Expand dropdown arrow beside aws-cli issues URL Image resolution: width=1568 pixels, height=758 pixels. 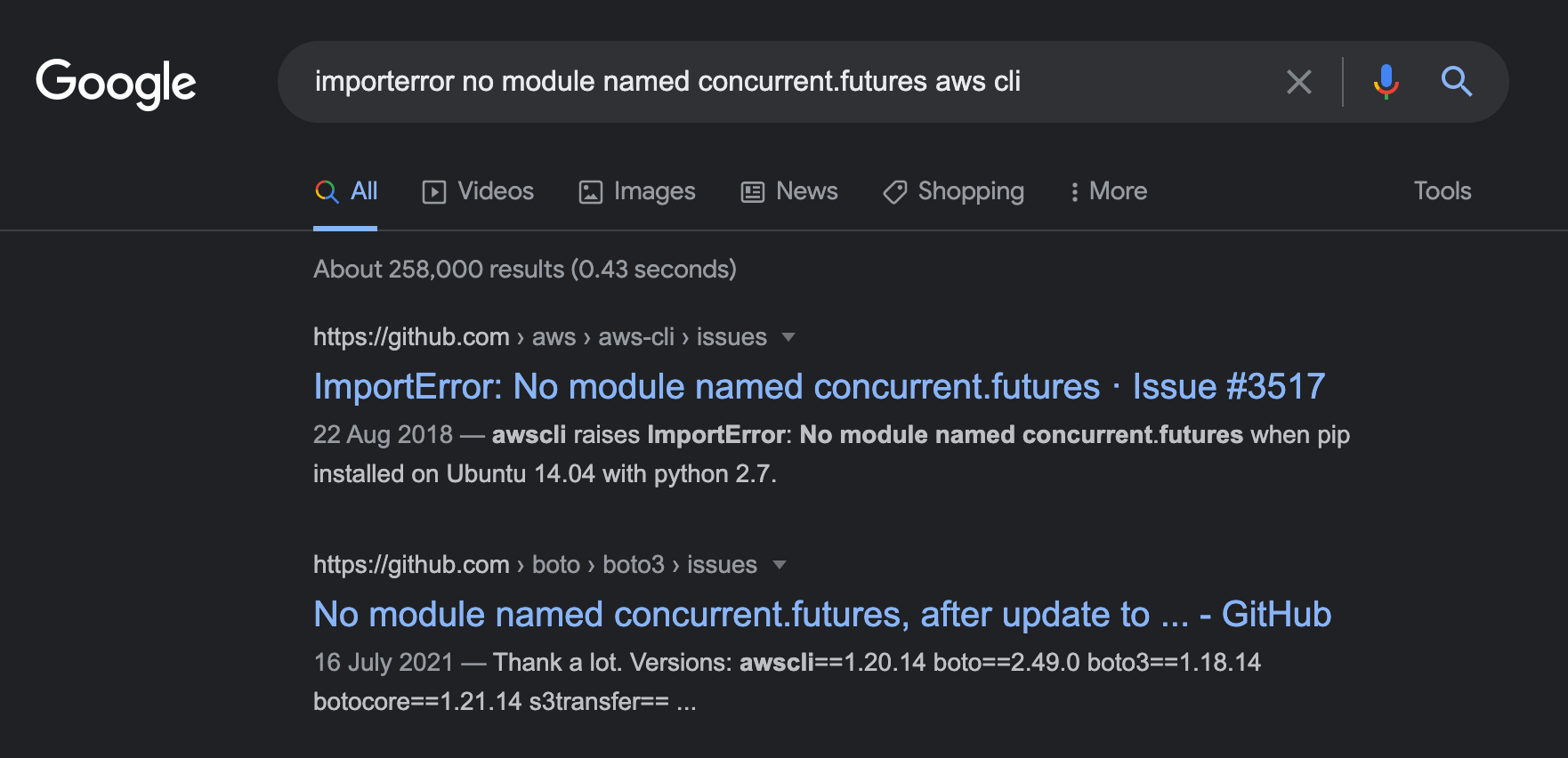click(x=788, y=337)
